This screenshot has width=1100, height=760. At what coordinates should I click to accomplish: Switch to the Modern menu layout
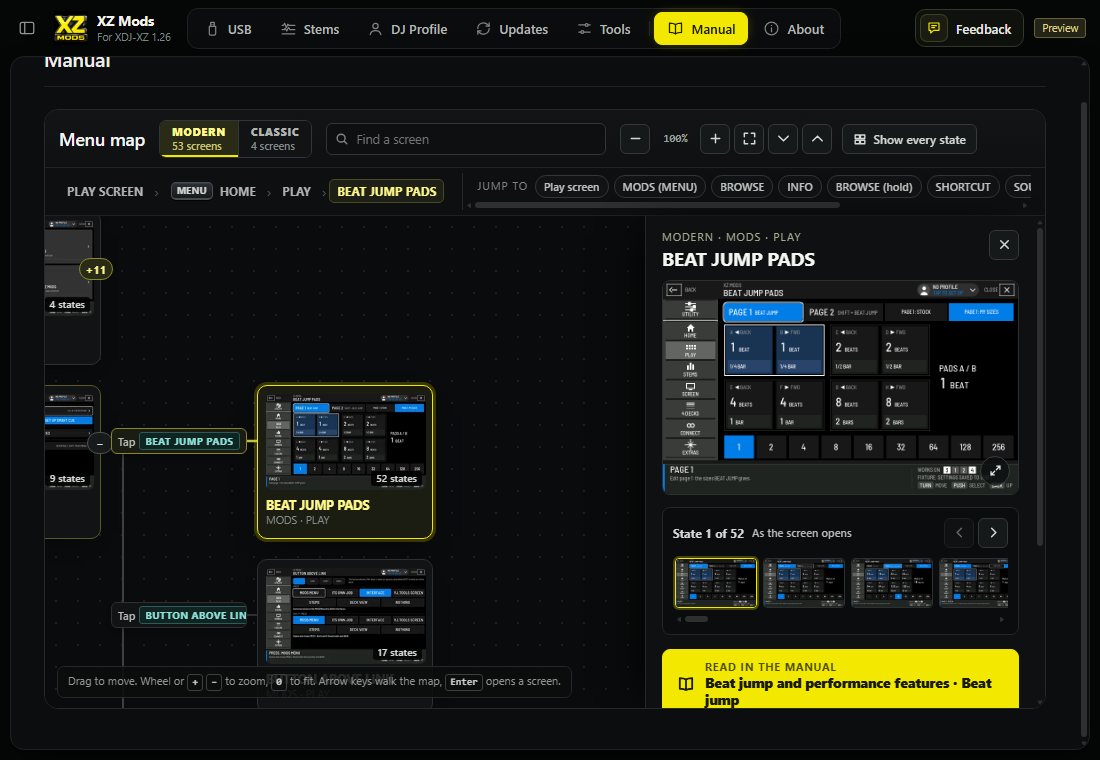(199, 139)
